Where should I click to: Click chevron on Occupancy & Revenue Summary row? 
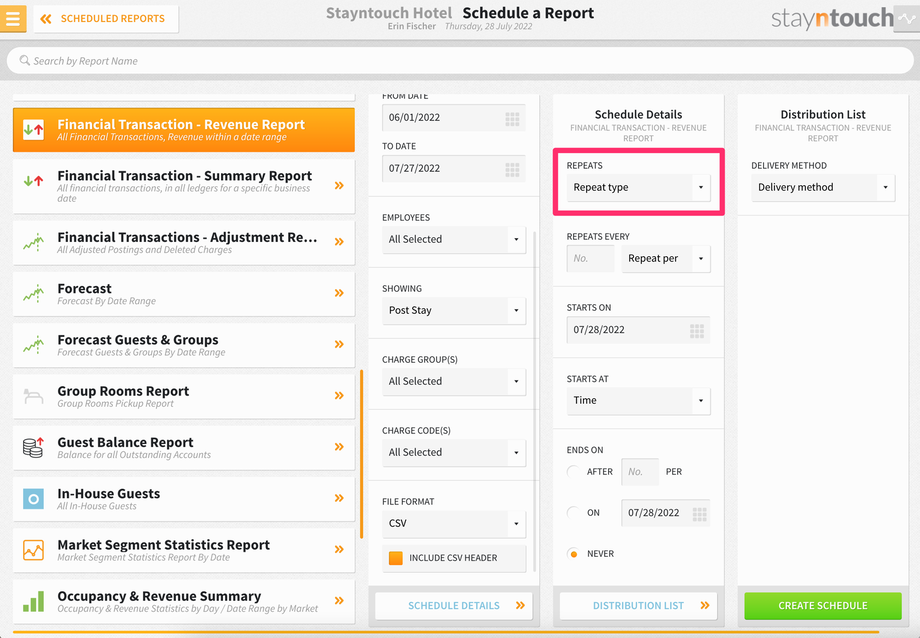point(339,600)
